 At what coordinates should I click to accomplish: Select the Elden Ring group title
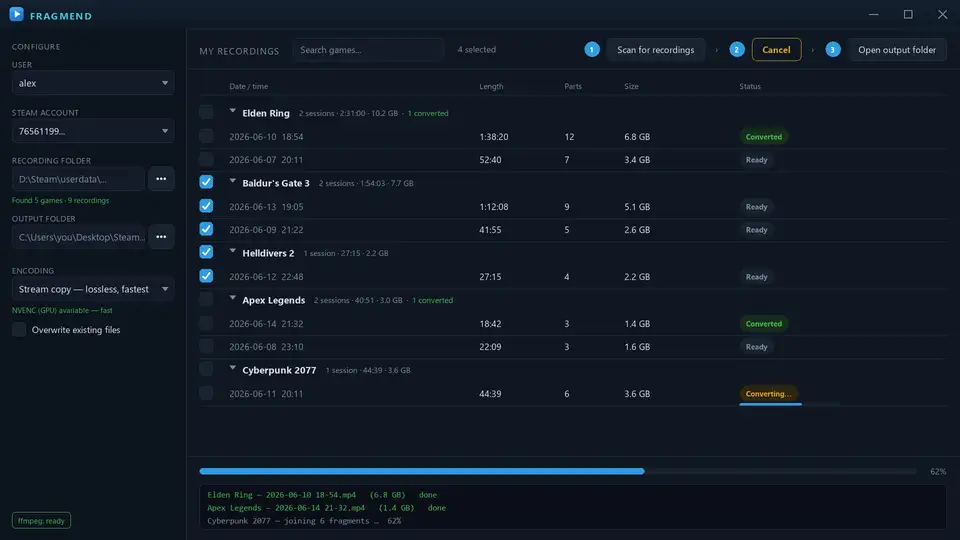click(266, 113)
